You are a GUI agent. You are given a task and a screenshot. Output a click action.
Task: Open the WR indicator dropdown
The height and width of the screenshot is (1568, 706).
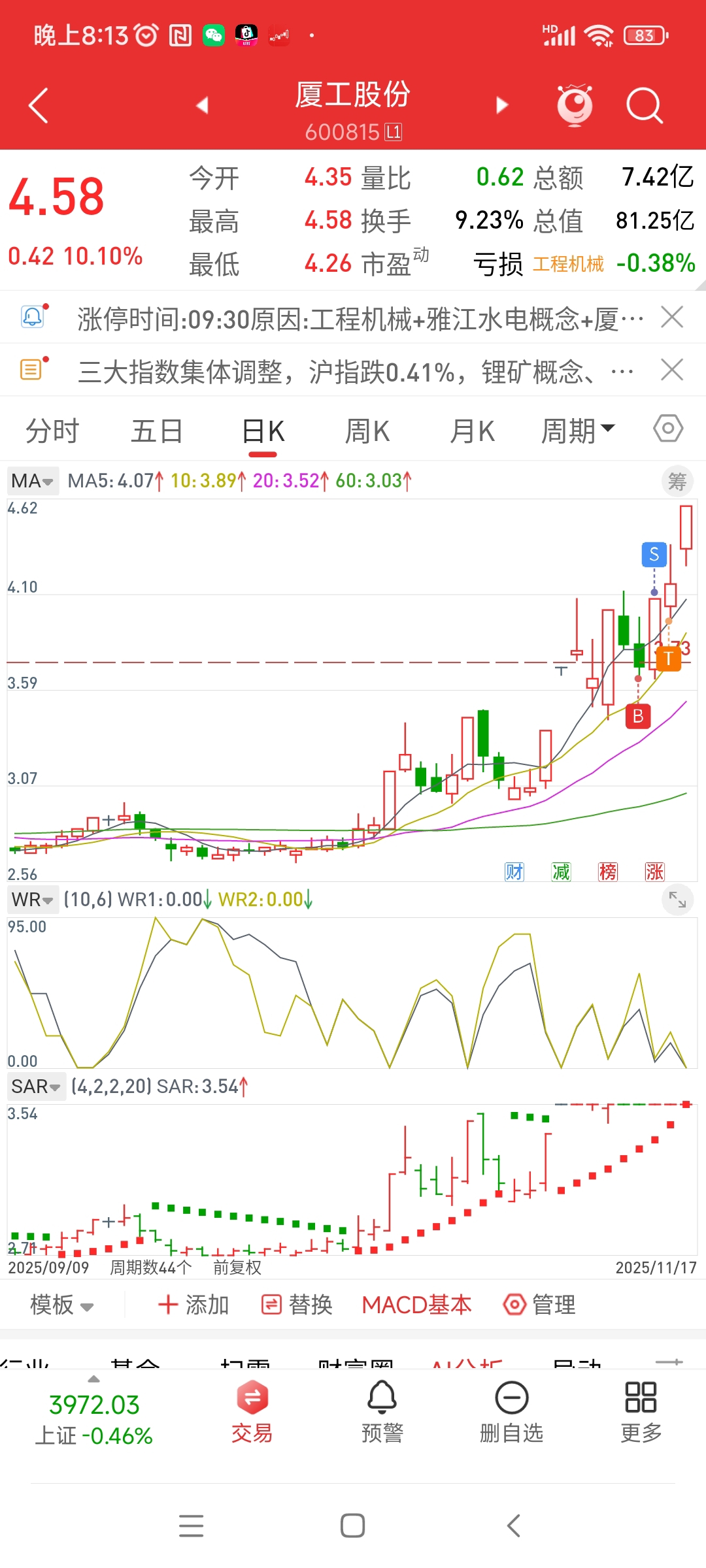(33, 900)
